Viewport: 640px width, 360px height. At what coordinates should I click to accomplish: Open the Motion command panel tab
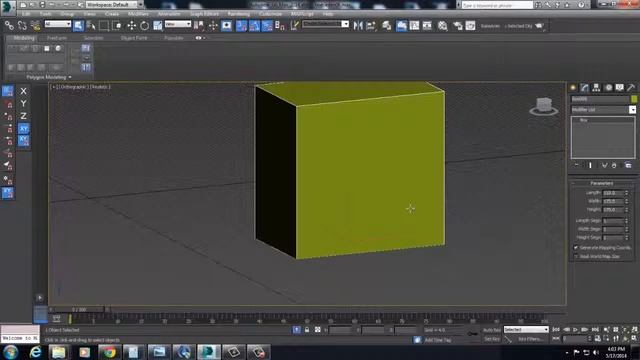[608, 87]
